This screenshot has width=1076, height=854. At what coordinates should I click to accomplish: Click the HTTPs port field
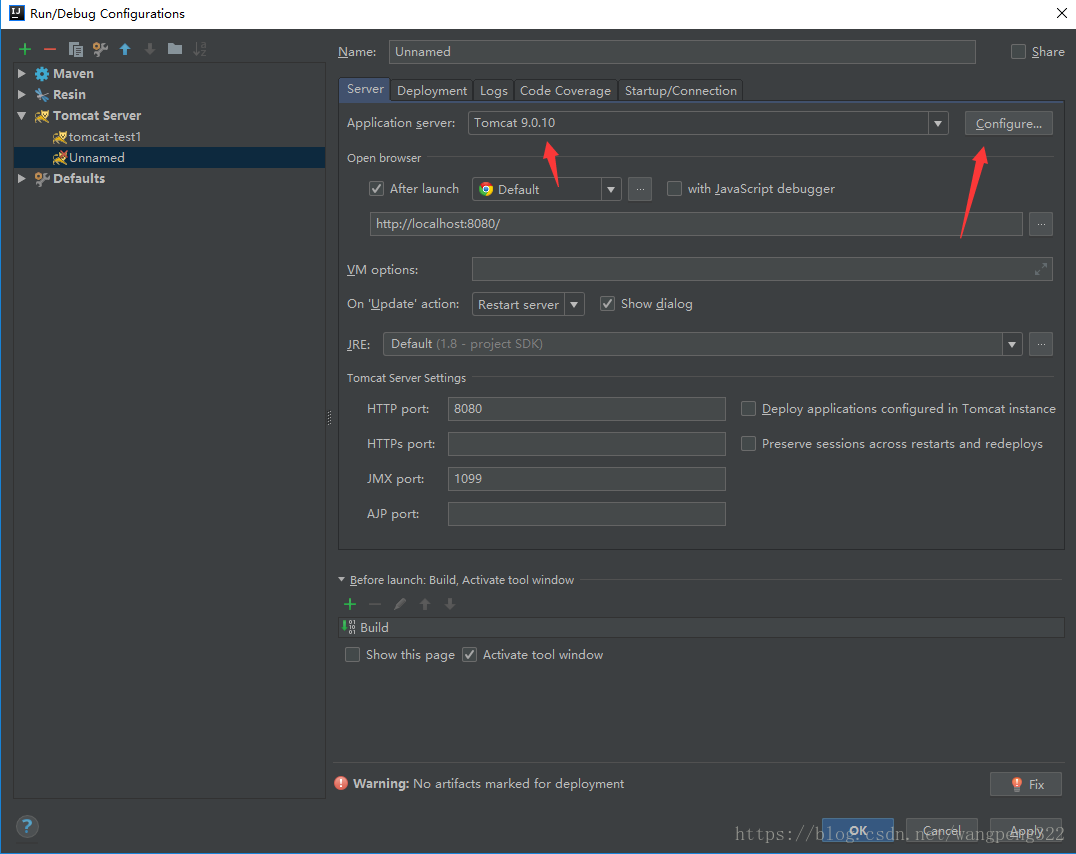tap(587, 443)
